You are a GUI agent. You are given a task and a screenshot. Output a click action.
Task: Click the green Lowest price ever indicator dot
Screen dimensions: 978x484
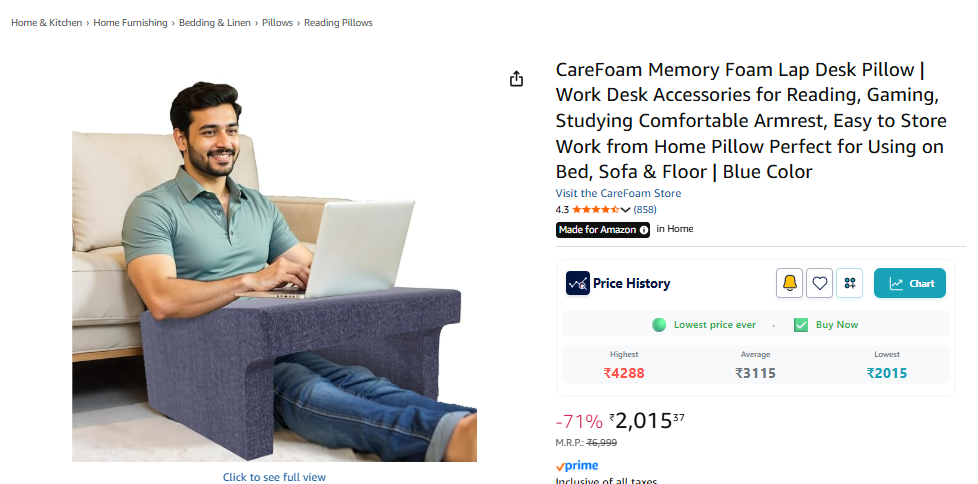click(659, 325)
